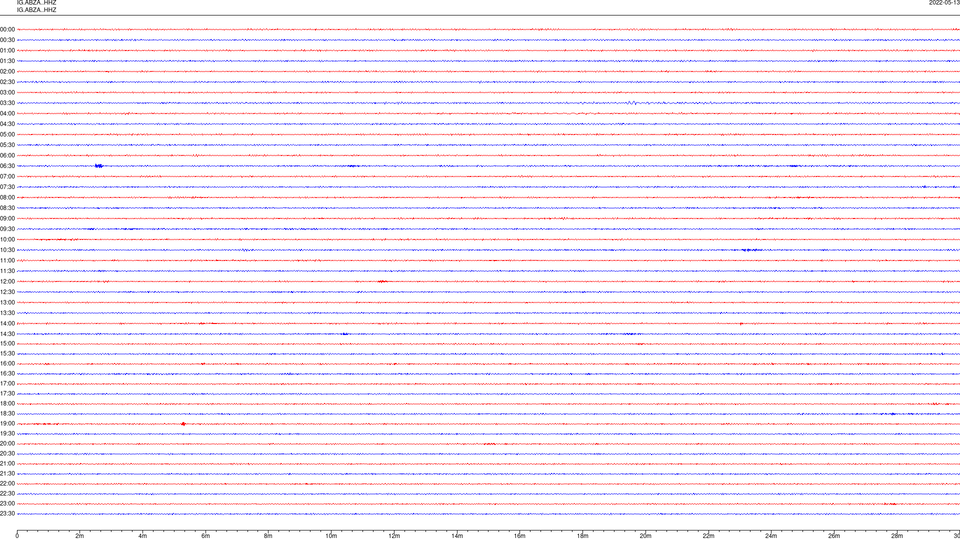Select the 12:30 row label

tap(7, 292)
